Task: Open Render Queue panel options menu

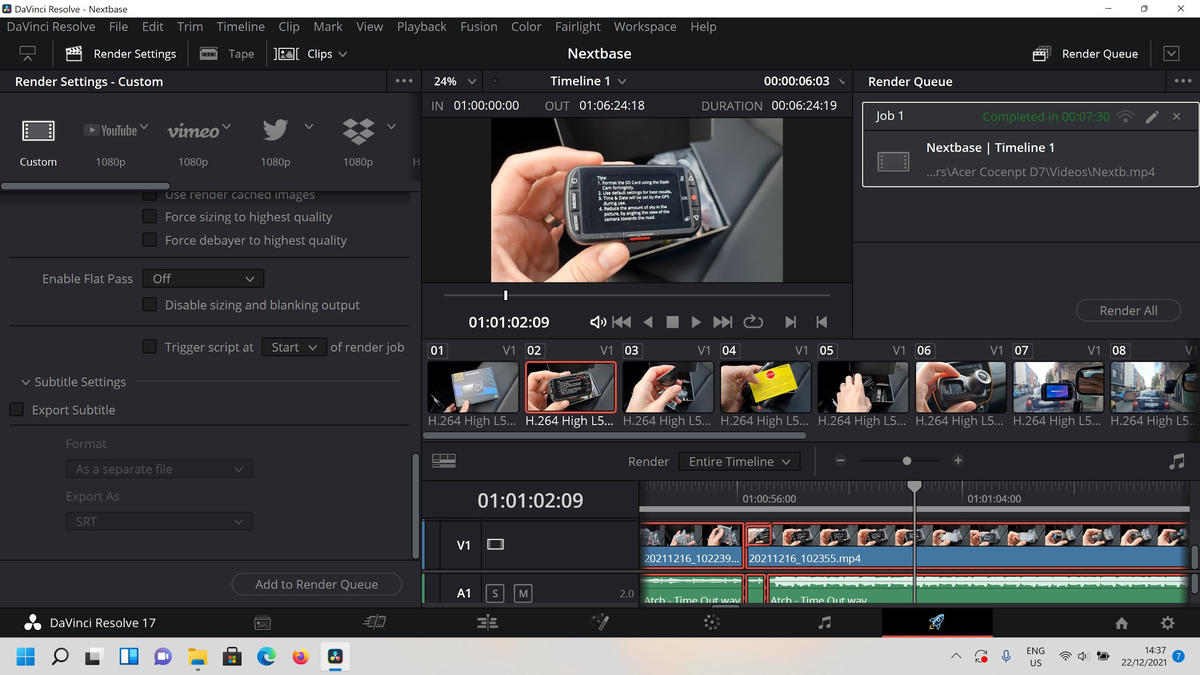Action: click(x=1184, y=81)
